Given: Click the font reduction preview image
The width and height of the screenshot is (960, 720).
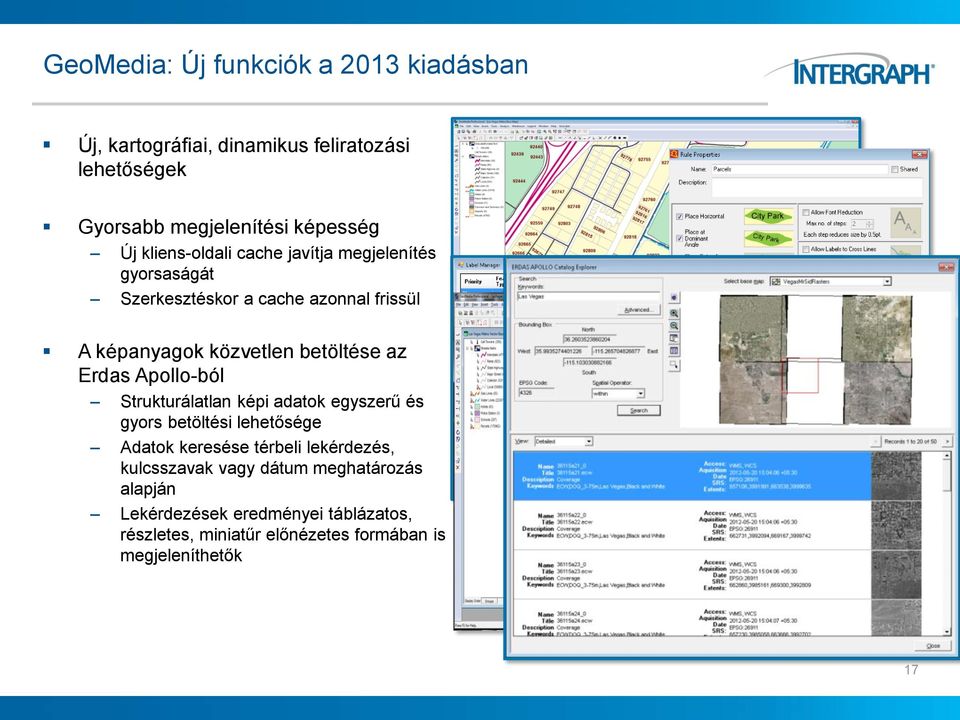Looking at the screenshot, I should pyautogui.click(x=906, y=223).
